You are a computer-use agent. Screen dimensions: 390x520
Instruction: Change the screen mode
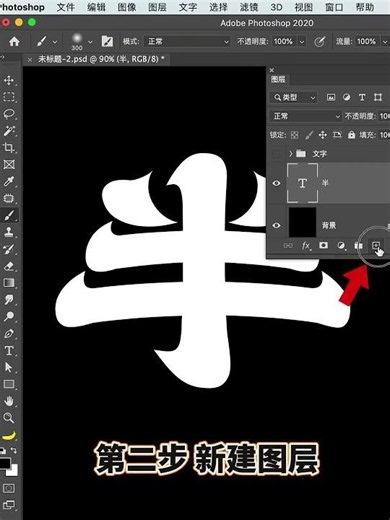pyautogui.click(x=9, y=505)
